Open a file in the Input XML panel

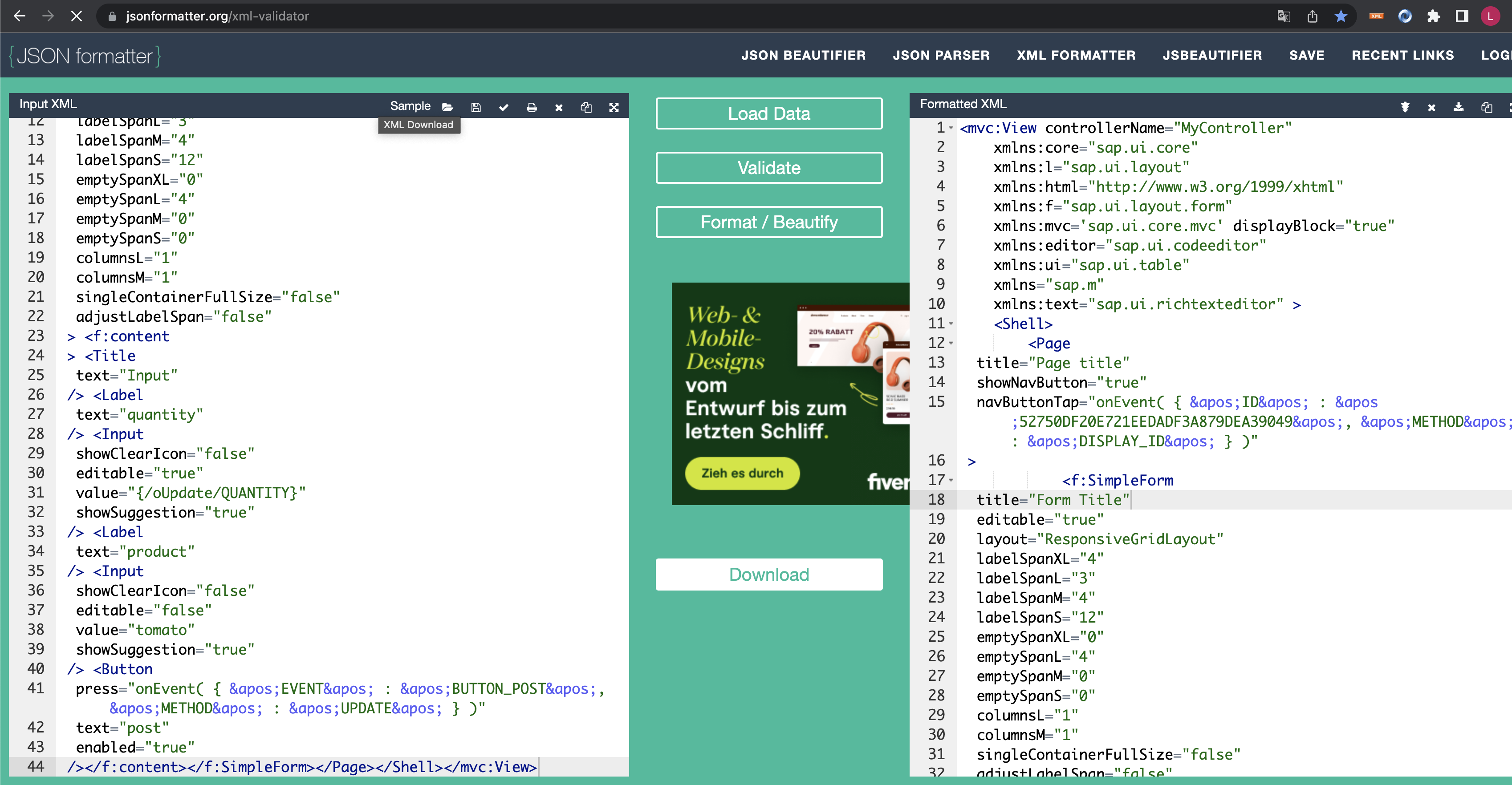448,107
